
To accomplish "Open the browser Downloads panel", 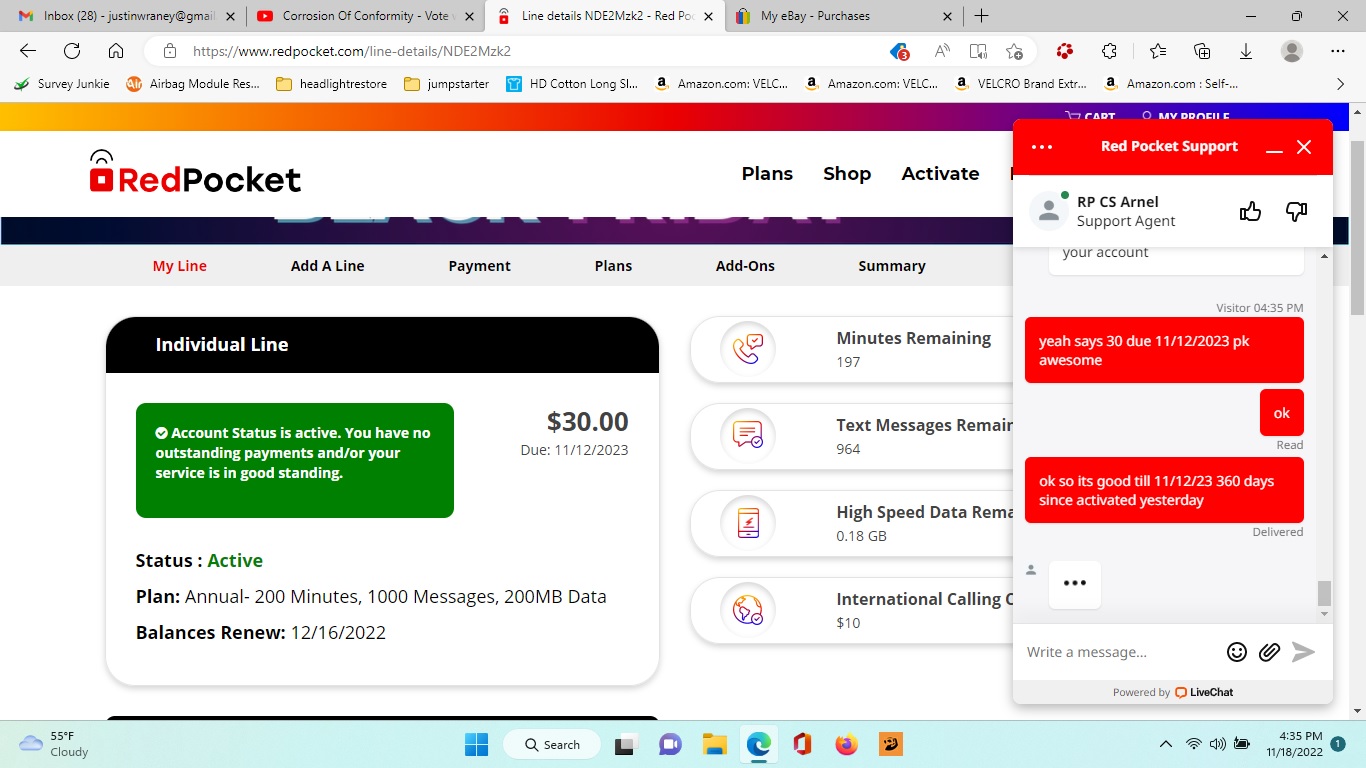I will pyautogui.click(x=1246, y=51).
